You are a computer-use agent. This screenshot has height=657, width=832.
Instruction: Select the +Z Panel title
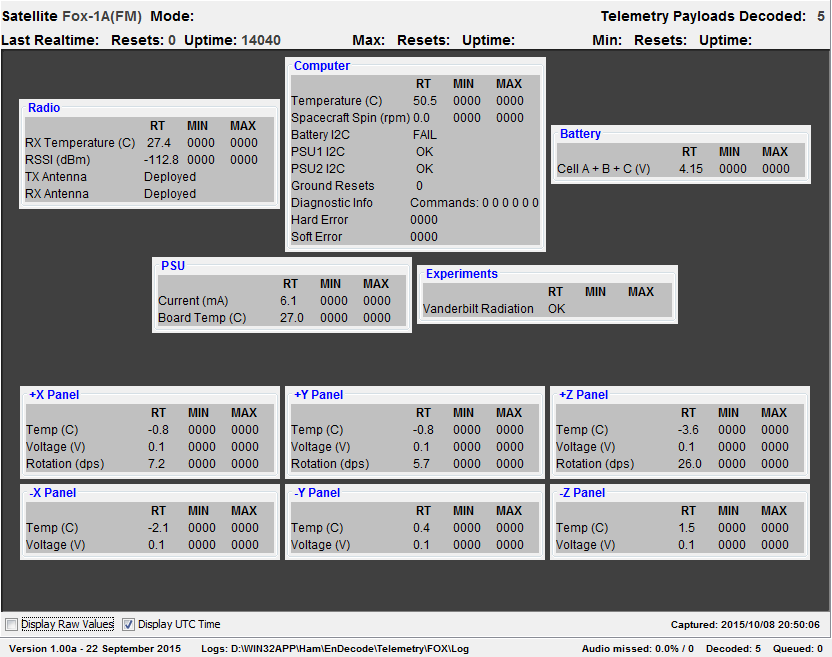click(583, 395)
